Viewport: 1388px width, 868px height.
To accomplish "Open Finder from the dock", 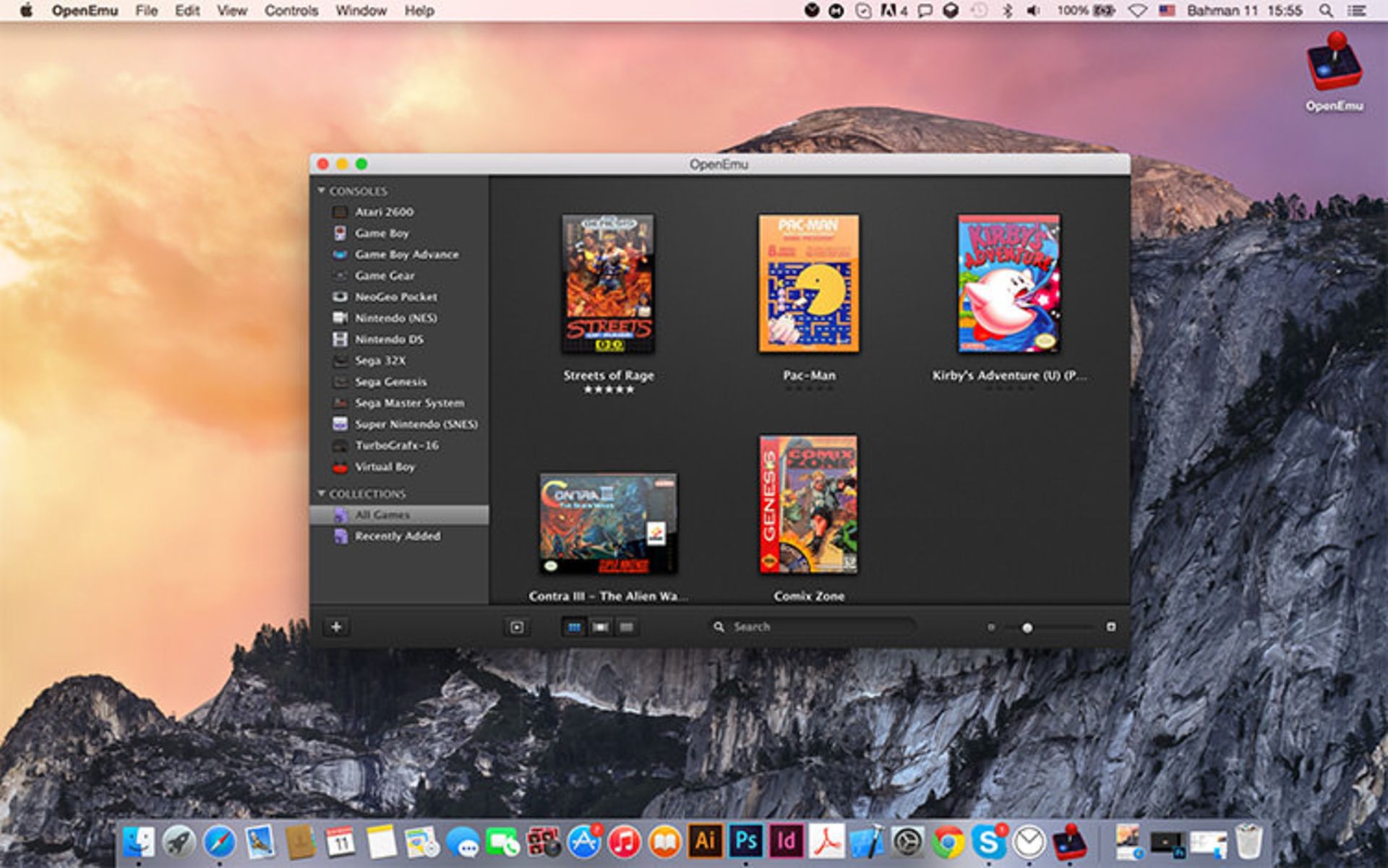I will 138,842.
